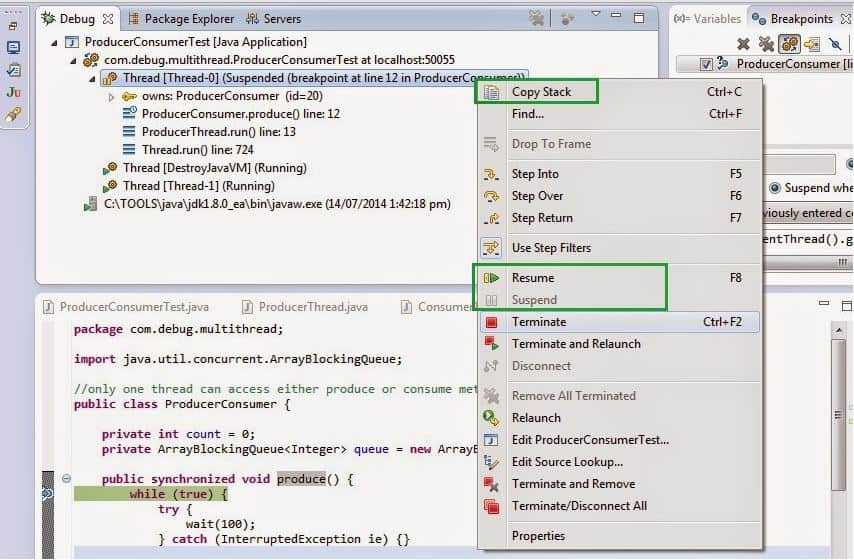Click Edit ProducerConsumerTest launch config icon
This screenshot has width=854, height=560.
(491, 440)
